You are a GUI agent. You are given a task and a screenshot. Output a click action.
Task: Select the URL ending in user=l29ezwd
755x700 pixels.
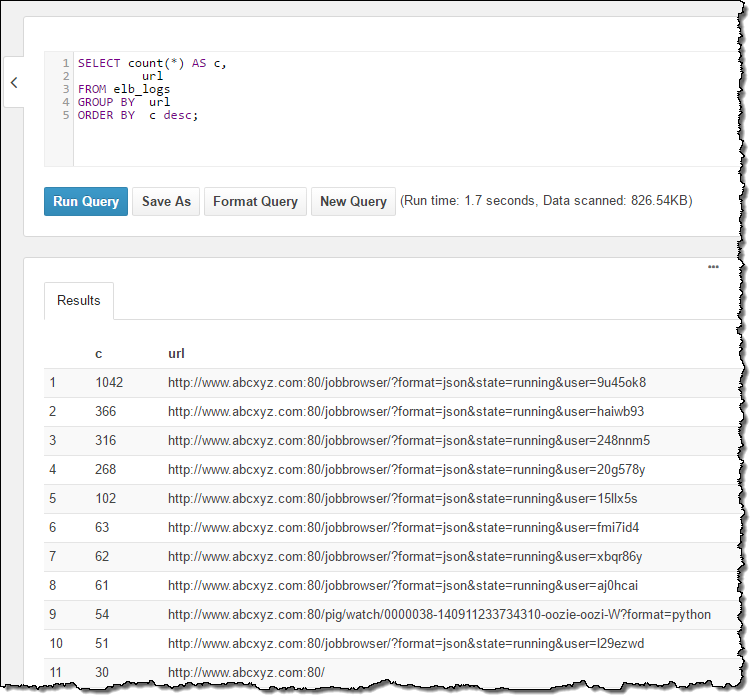(406, 643)
